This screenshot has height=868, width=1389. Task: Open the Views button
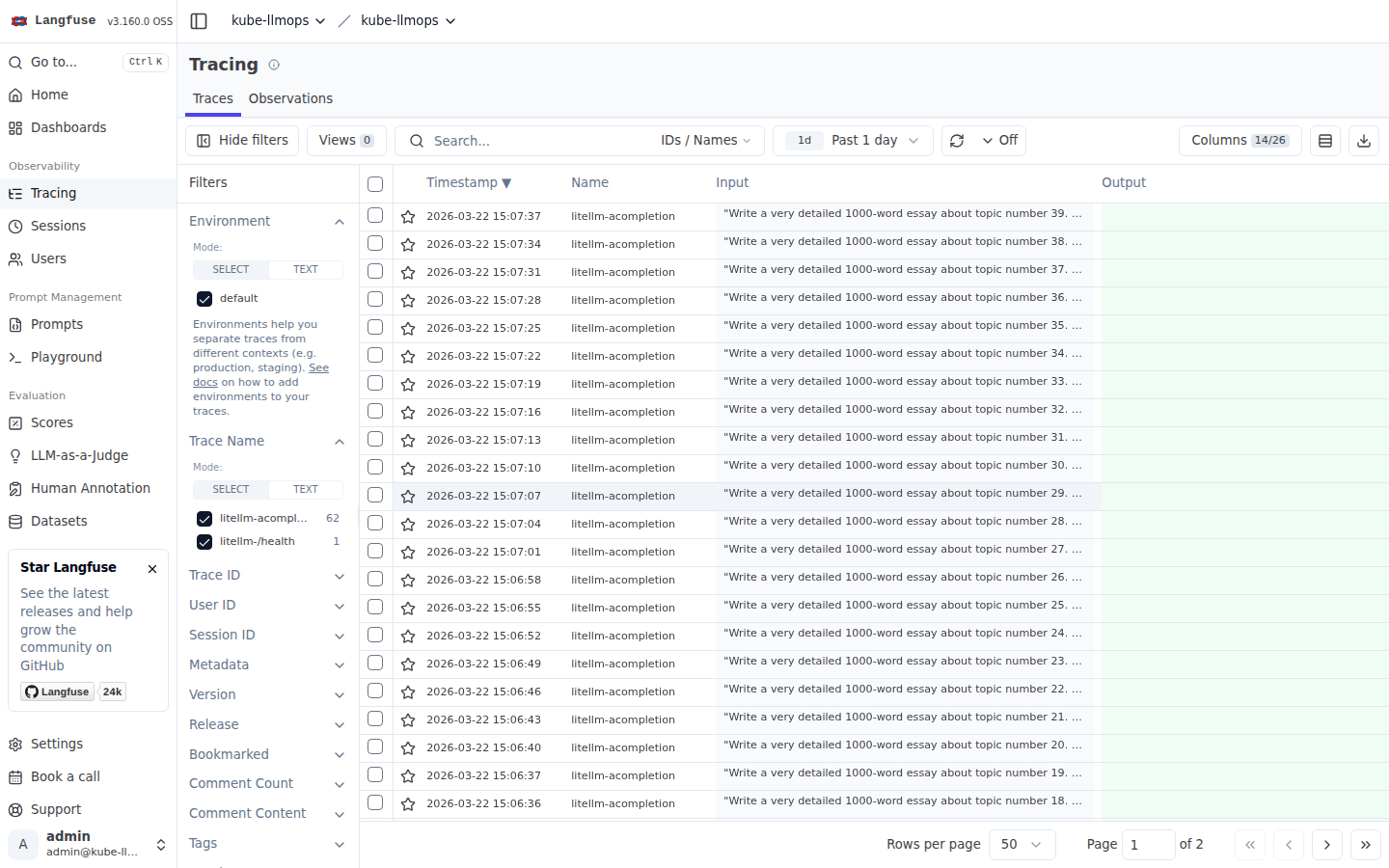[x=346, y=141]
